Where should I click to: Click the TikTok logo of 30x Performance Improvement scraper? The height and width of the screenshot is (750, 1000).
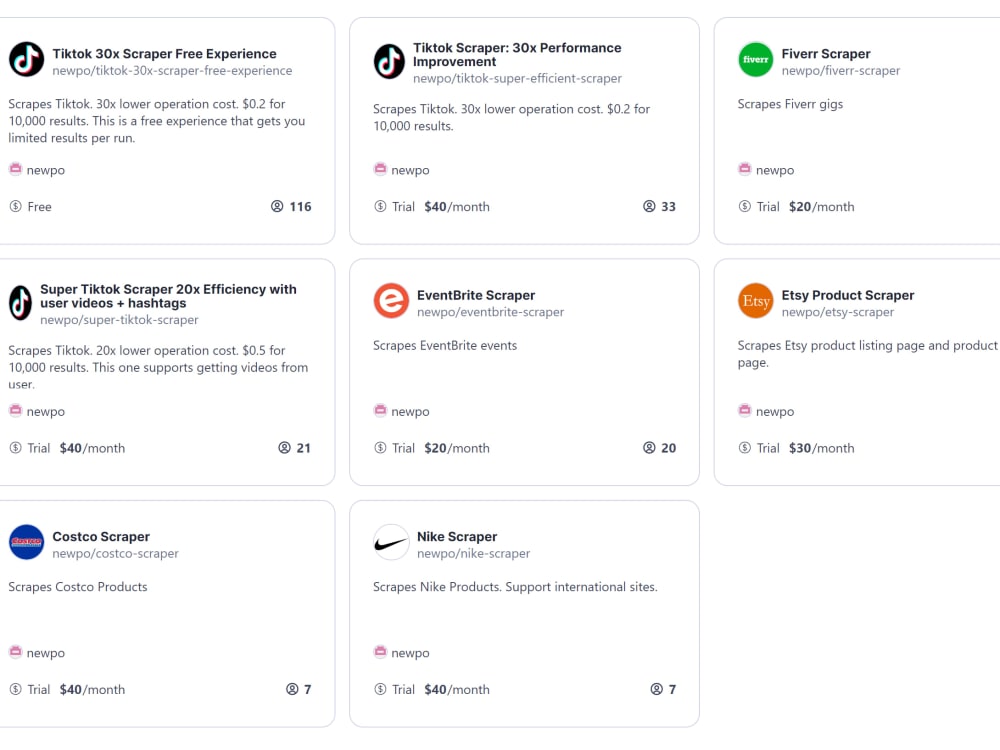tap(389, 61)
